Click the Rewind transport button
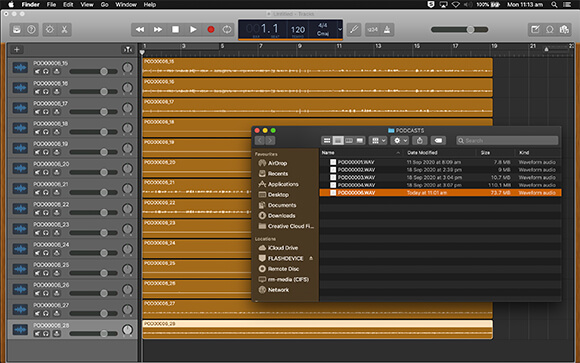The height and width of the screenshot is (363, 580). point(140,30)
